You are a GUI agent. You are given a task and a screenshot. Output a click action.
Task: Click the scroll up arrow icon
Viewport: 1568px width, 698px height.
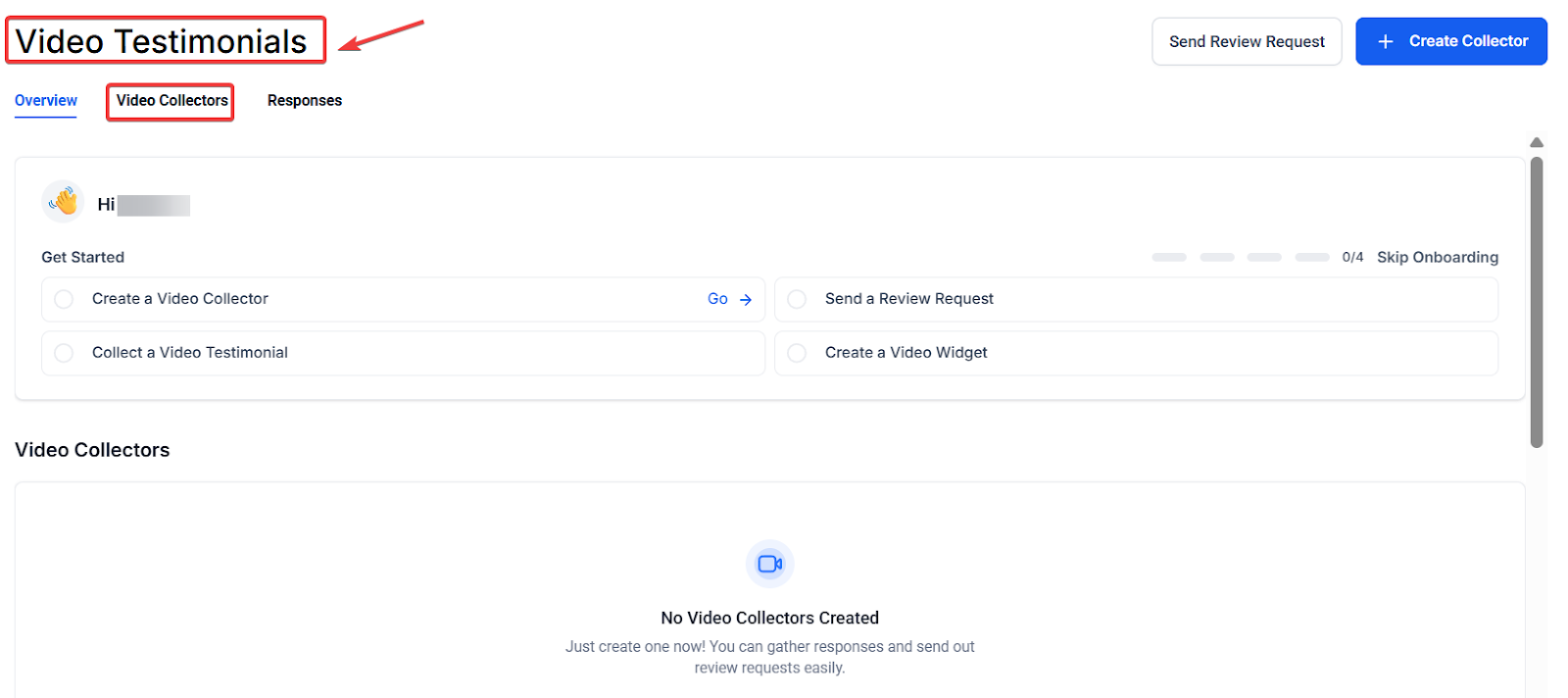click(1536, 143)
